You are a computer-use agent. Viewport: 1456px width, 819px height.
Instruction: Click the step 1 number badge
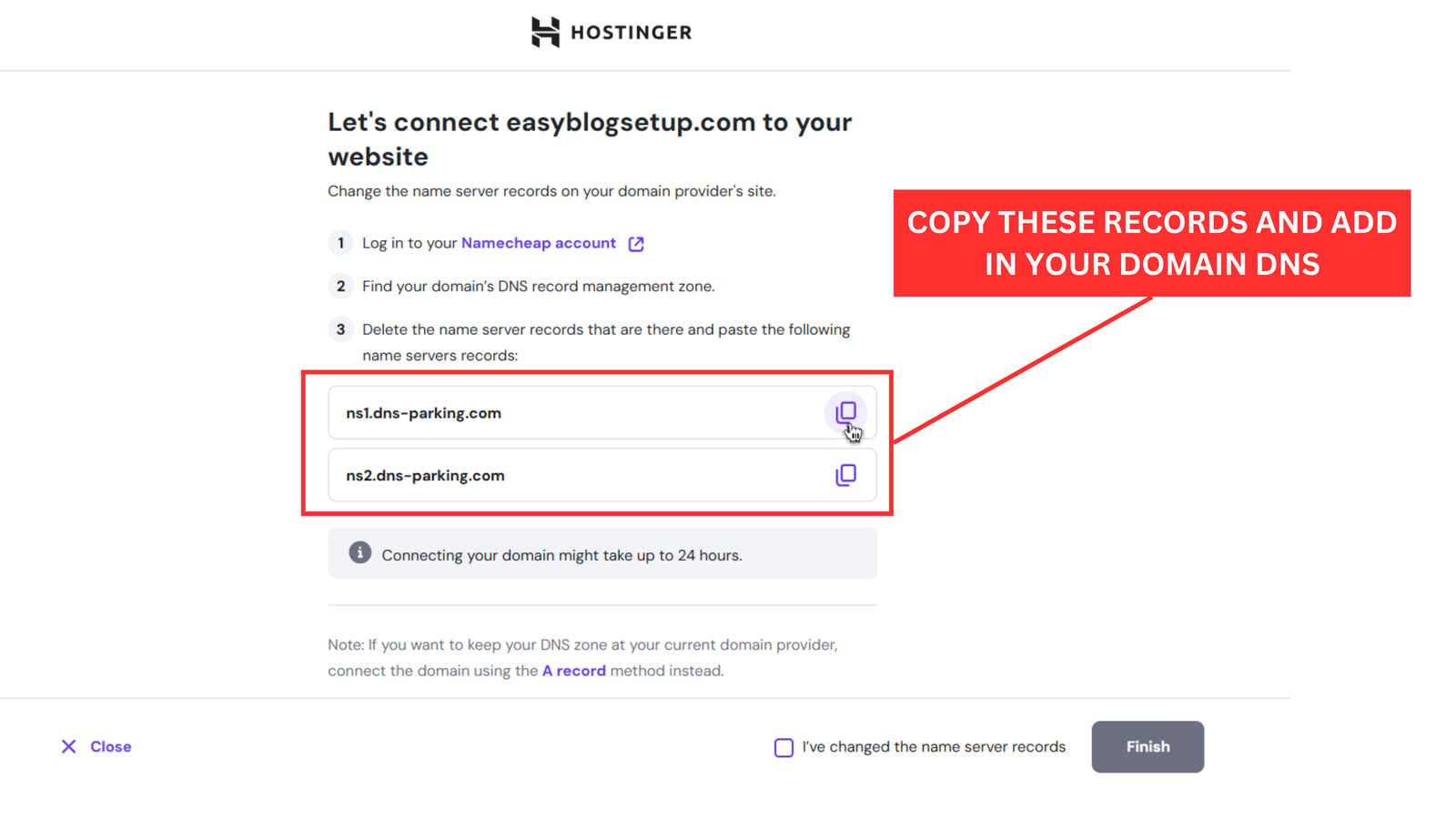tap(340, 243)
